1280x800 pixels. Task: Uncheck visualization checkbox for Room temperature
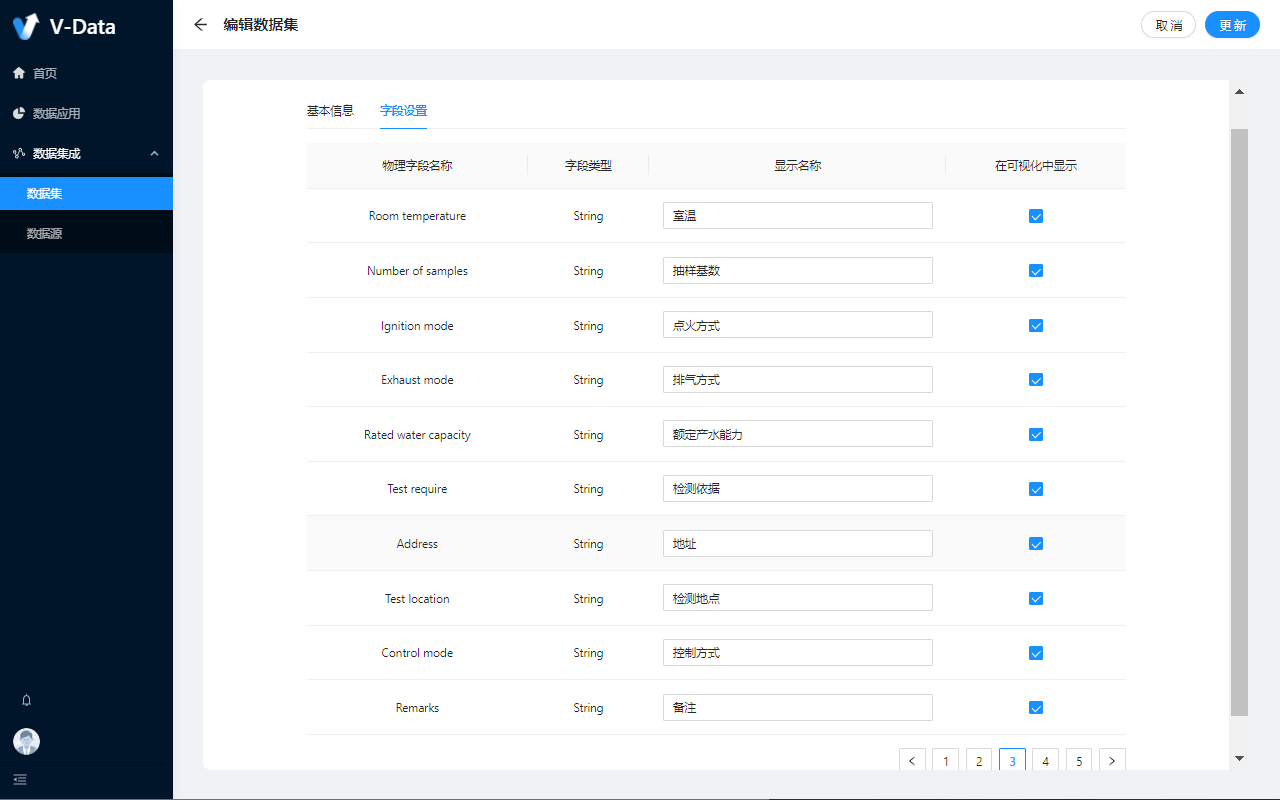[1036, 216]
